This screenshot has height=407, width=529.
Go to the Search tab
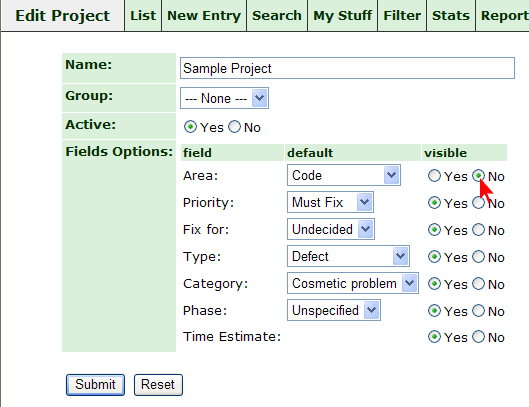(277, 16)
